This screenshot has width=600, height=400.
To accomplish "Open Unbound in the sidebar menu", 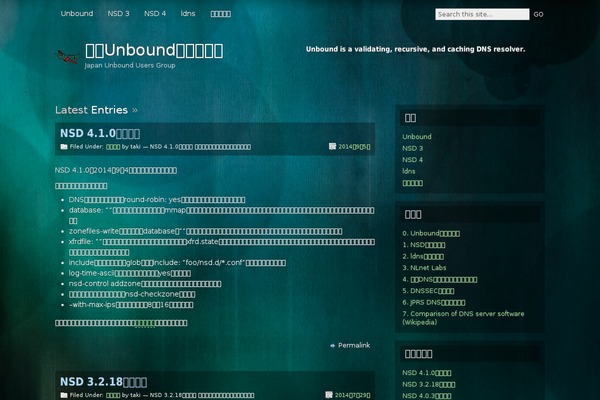I will pyautogui.click(x=417, y=137).
